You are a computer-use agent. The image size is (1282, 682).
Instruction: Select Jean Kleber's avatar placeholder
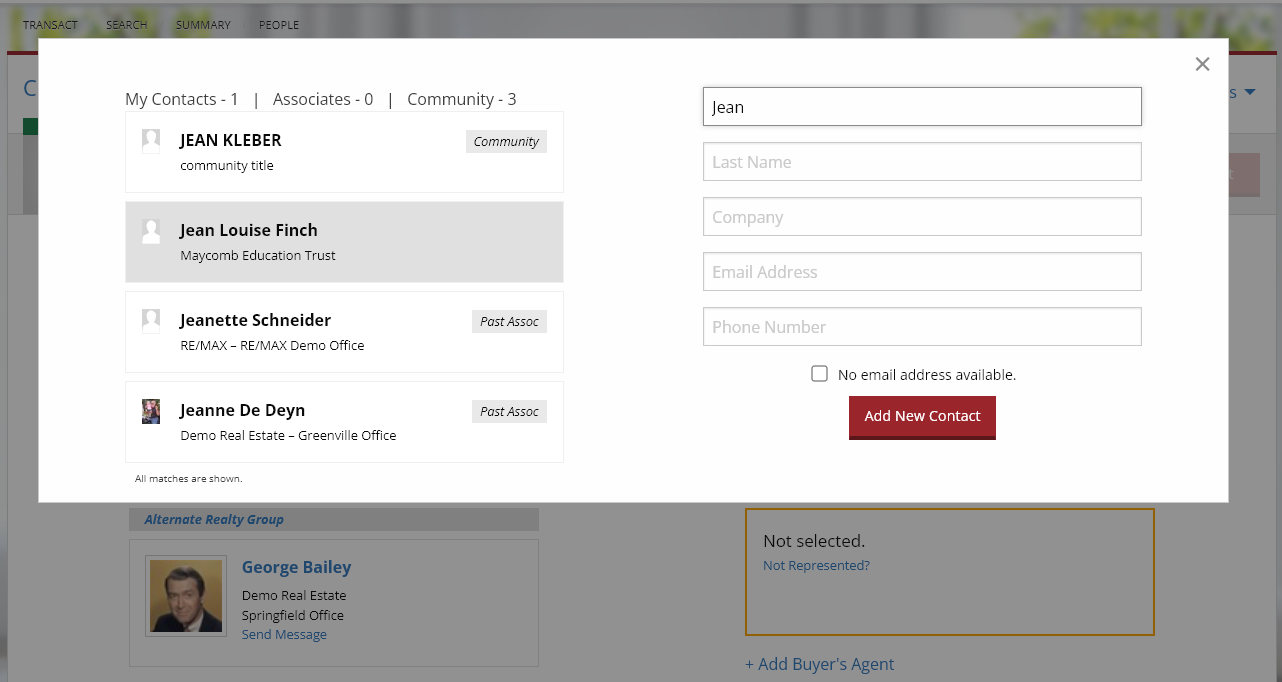click(x=151, y=139)
